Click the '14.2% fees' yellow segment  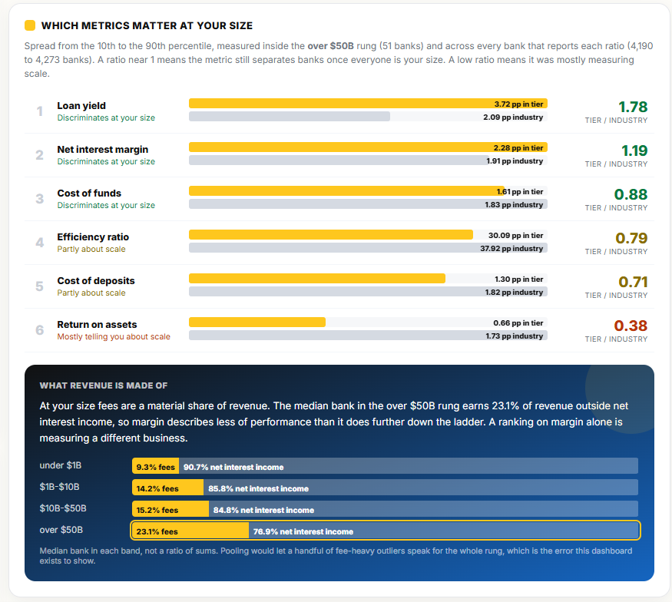coord(168,488)
